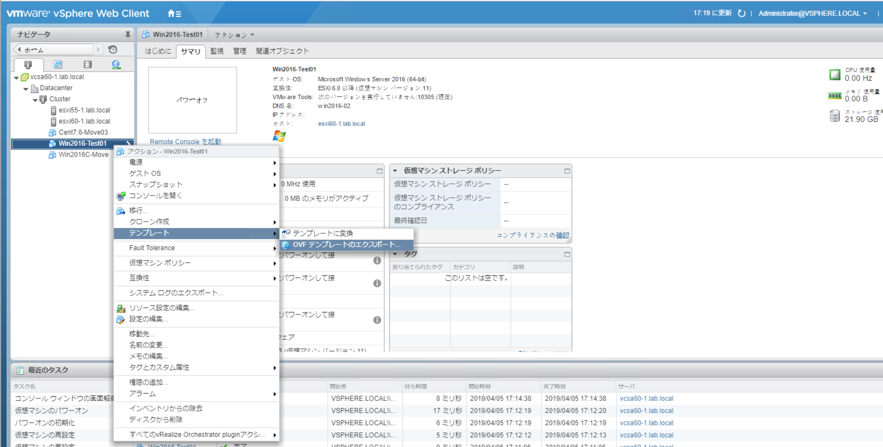The width and height of the screenshot is (883, 447).
Task: Open vRealize Orchestrator plugin actions submenu
Action: 197,435
